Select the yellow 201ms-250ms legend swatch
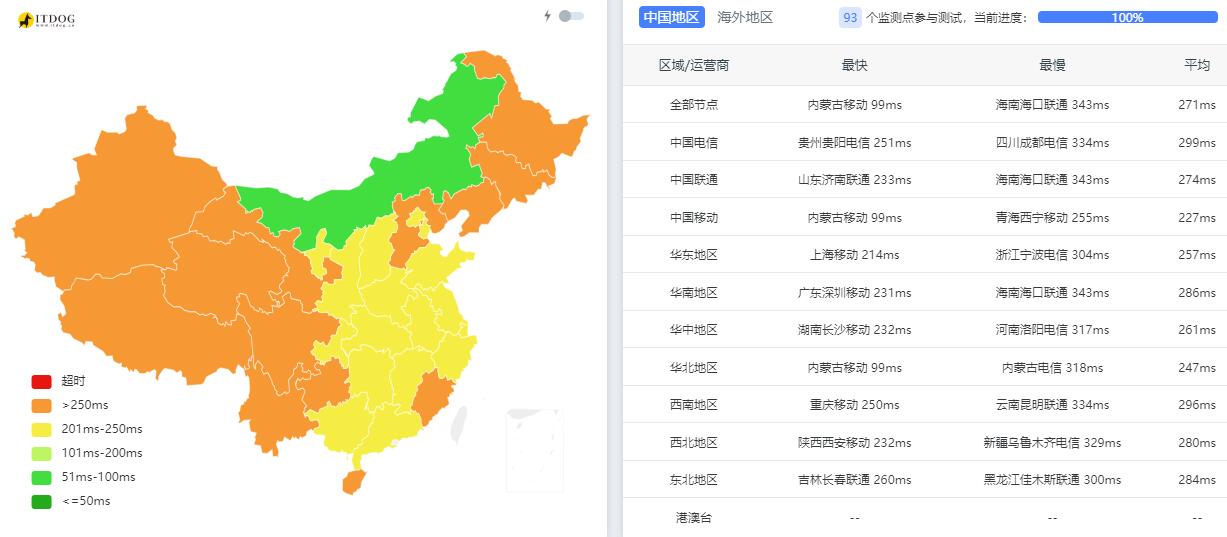The image size is (1227, 537). click(x=41, y=430)
